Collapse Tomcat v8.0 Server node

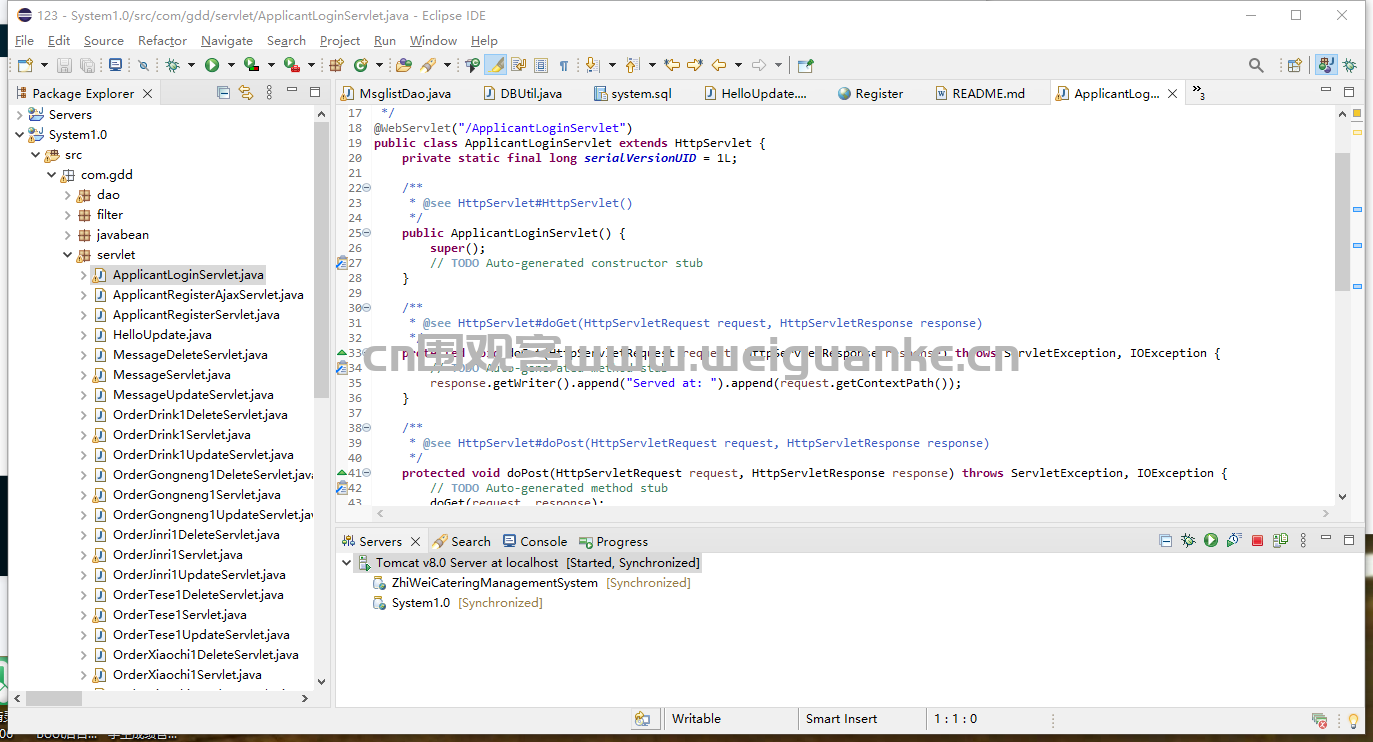[347, 563]
